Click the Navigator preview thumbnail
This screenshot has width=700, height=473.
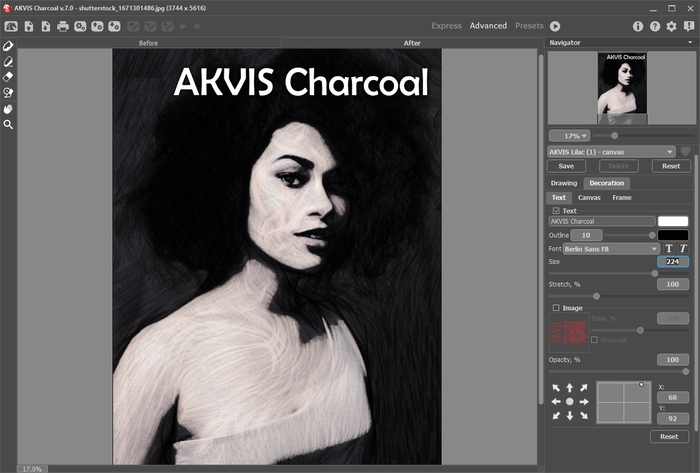[622, 87]
